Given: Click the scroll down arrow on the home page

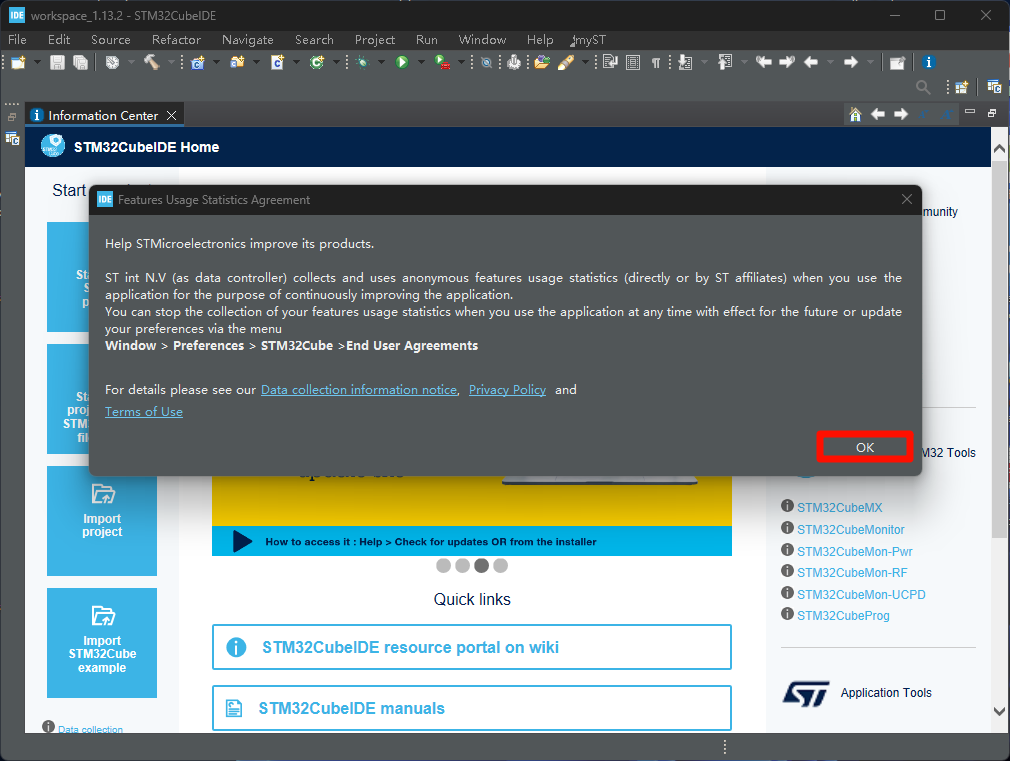Looking at the screenshot, I should (999, 711).
